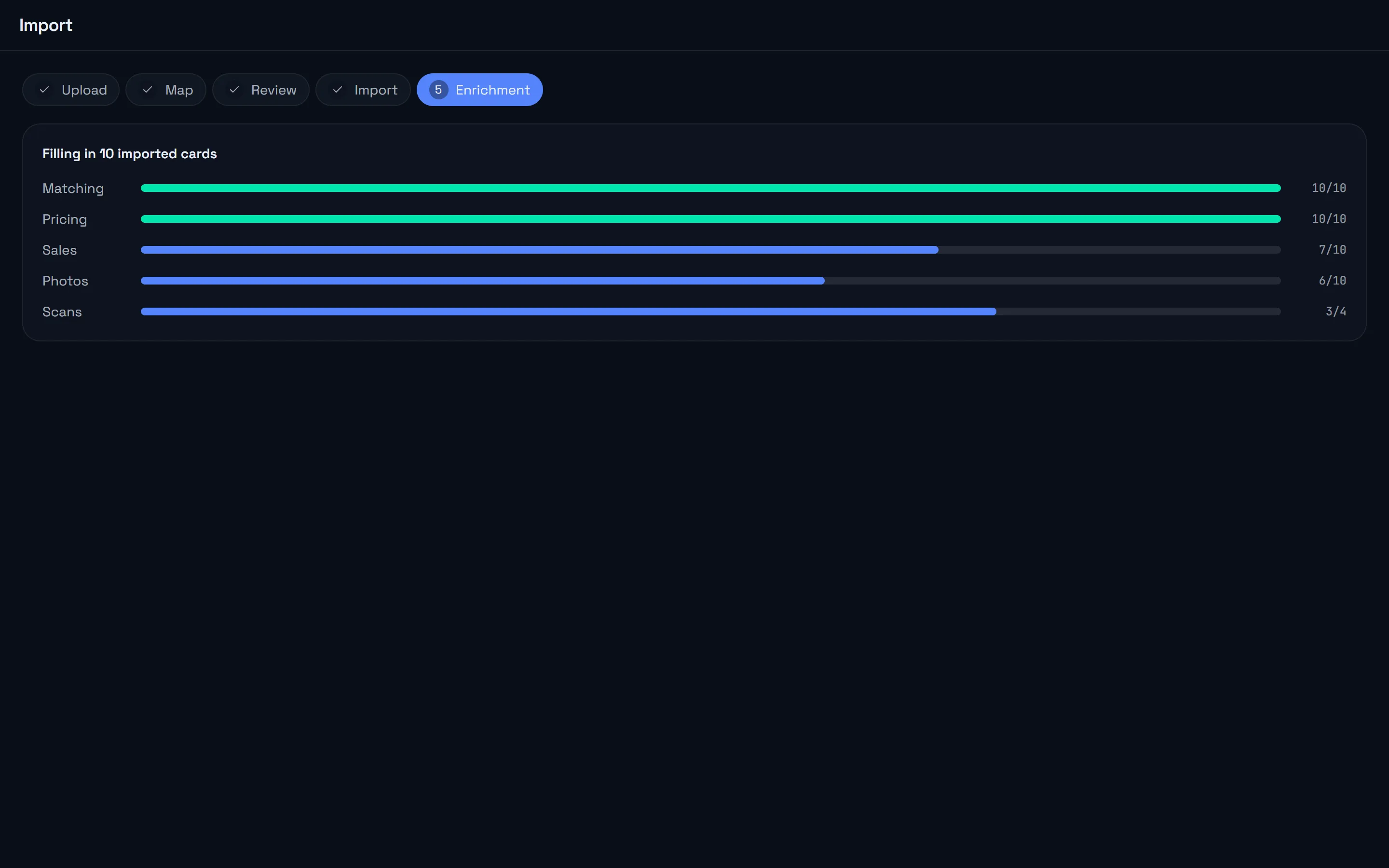Click the 'Sales' row label
The image size is (1389, 868).
point(60,250)
